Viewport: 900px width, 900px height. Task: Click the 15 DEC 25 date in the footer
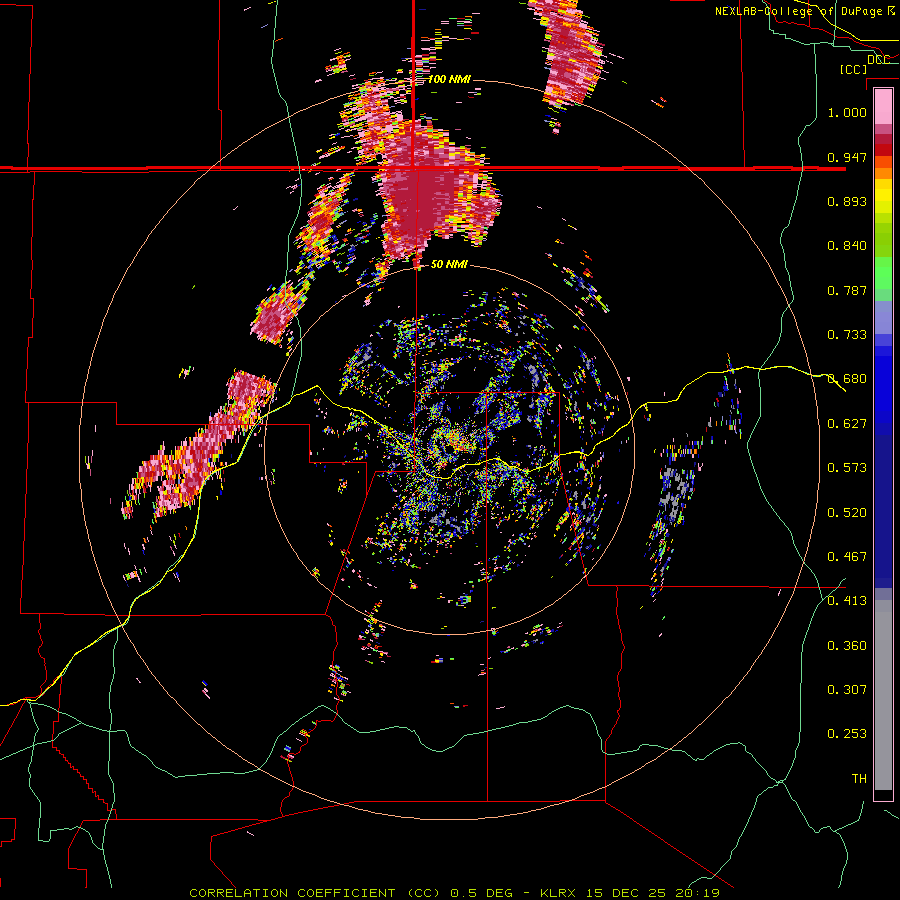626,893
